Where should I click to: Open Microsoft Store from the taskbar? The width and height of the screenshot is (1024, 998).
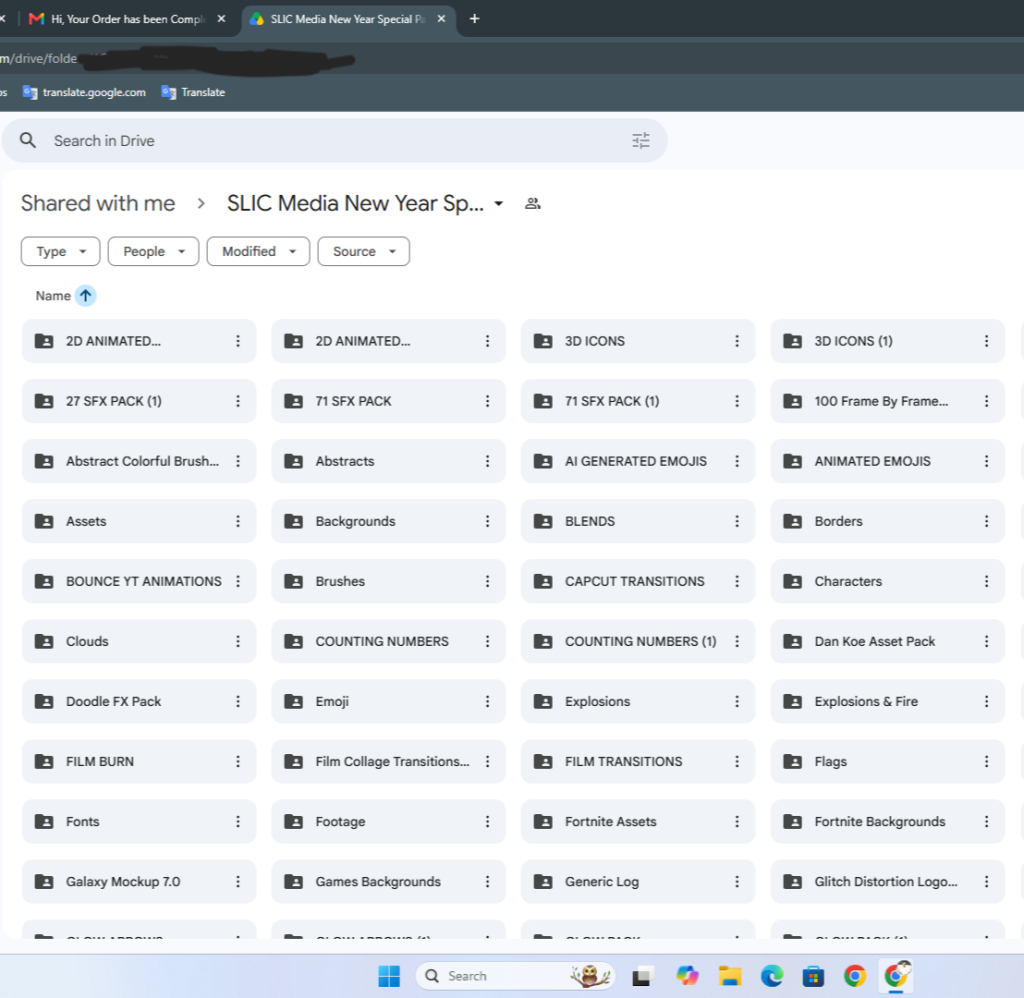[813, 976]
